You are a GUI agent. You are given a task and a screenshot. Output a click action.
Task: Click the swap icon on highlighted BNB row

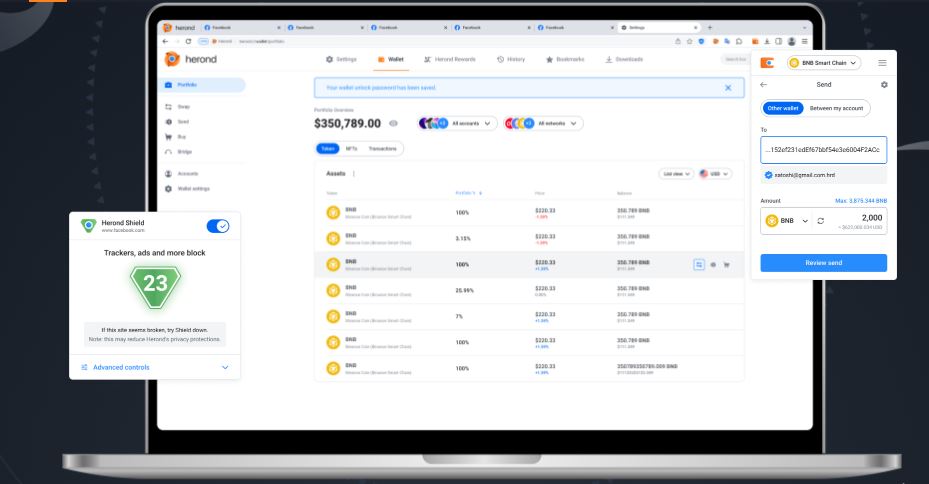(x=700, y=265)
